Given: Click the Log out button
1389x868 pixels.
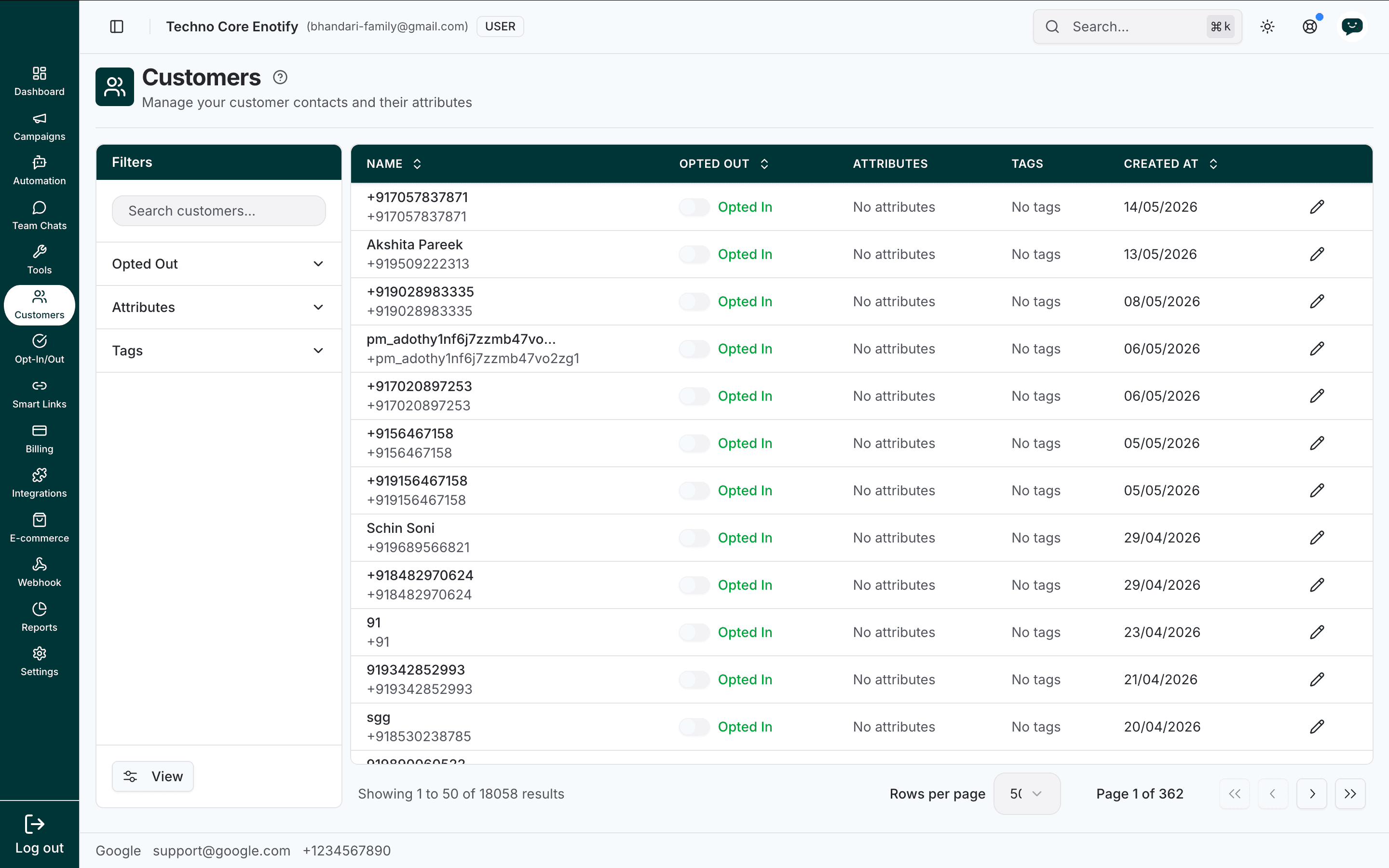Looking at the screenshot, I should point(40,835).
